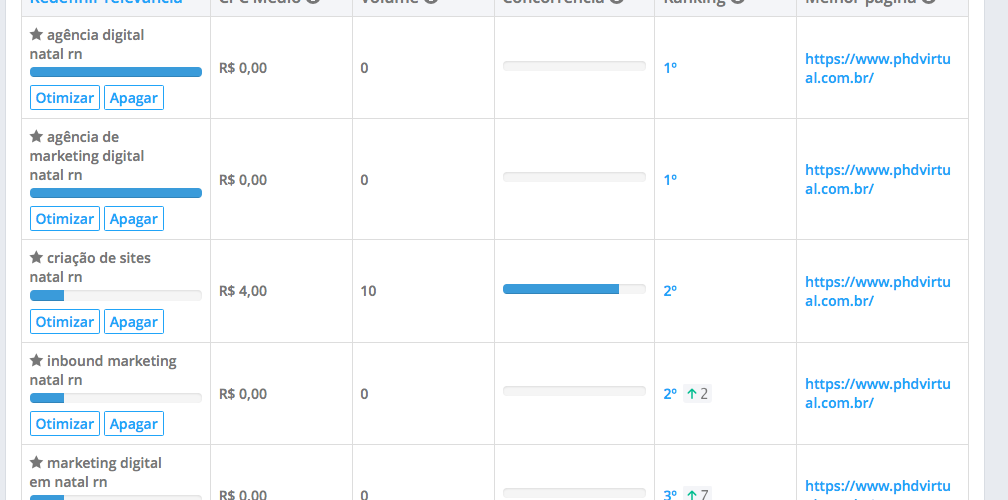1008x500 pixels.
Task: Otimizar the agência digital natal rn keyword
Action: tap(65, 98)
